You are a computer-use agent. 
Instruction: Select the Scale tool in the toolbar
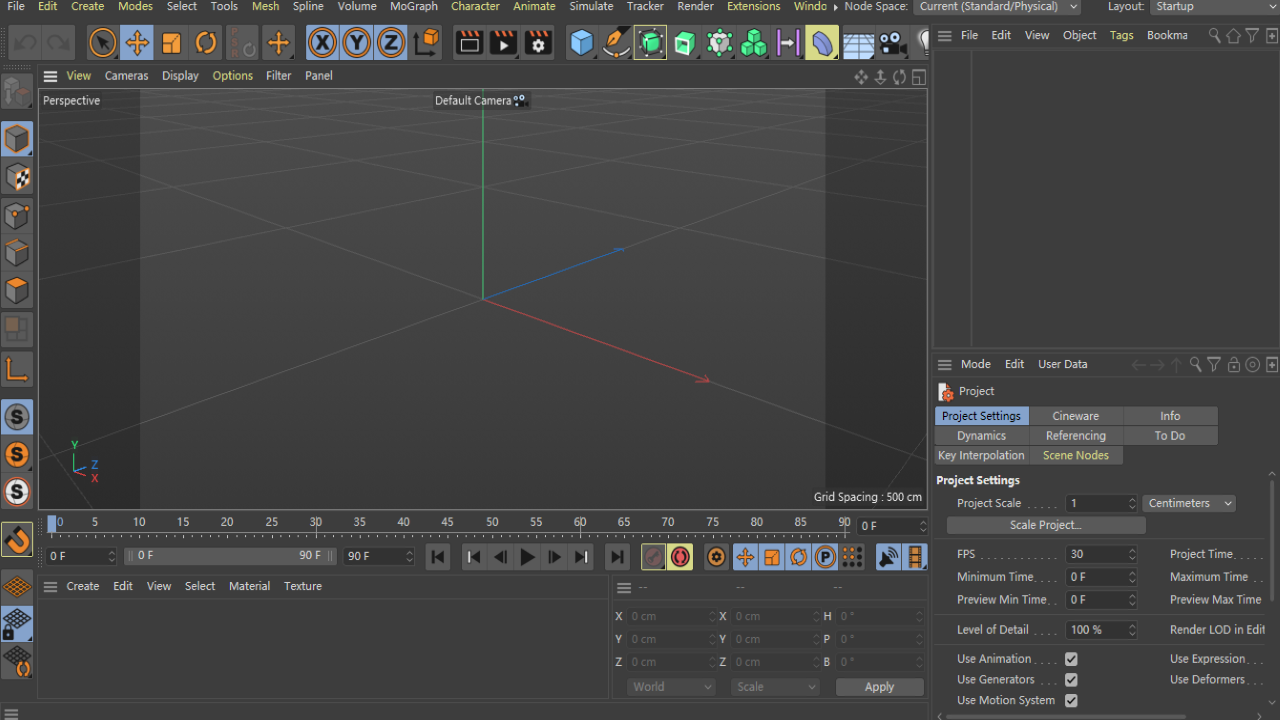(171, 42)
